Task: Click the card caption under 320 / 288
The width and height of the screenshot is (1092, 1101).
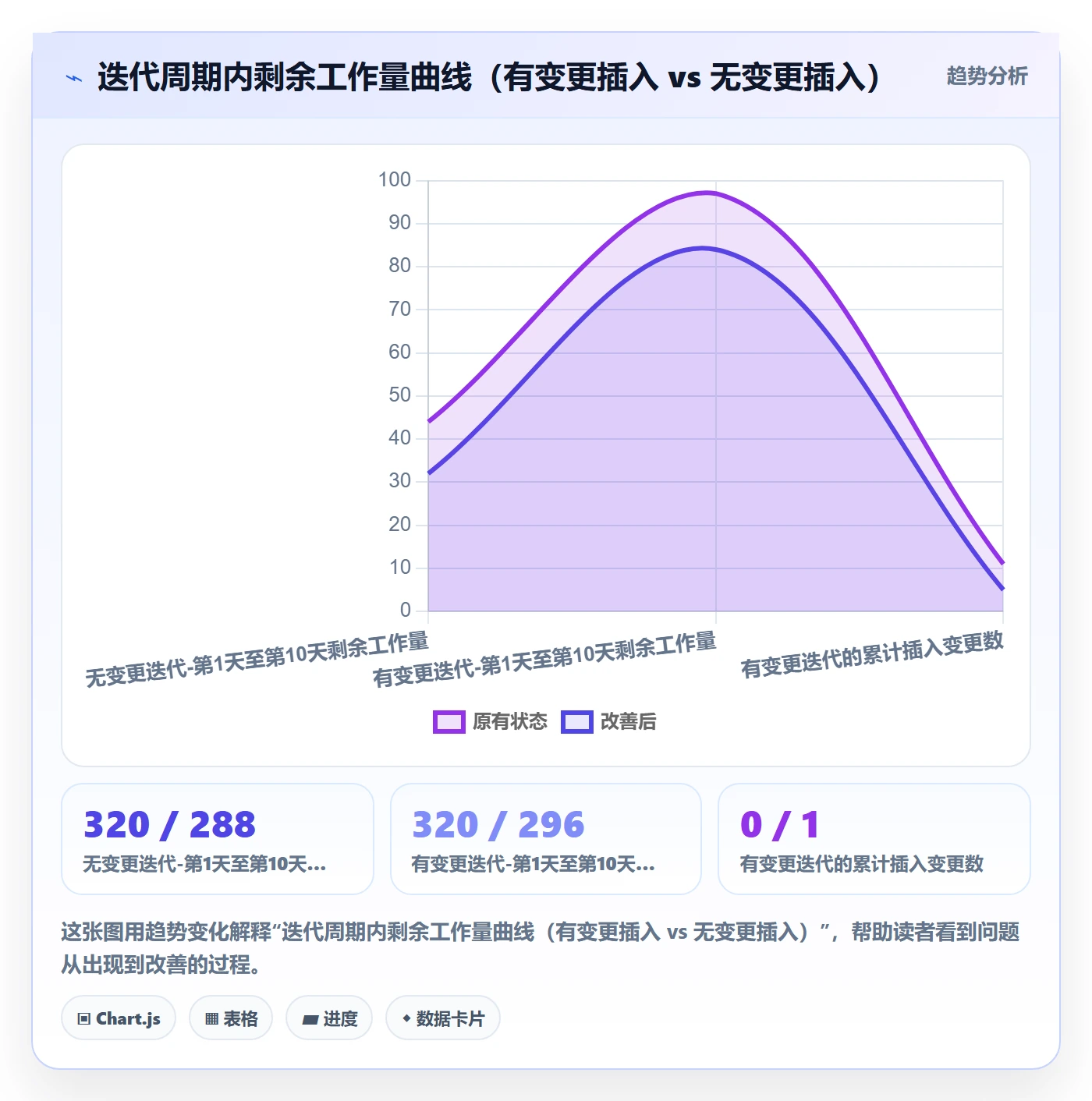Action: click(205, 864)
